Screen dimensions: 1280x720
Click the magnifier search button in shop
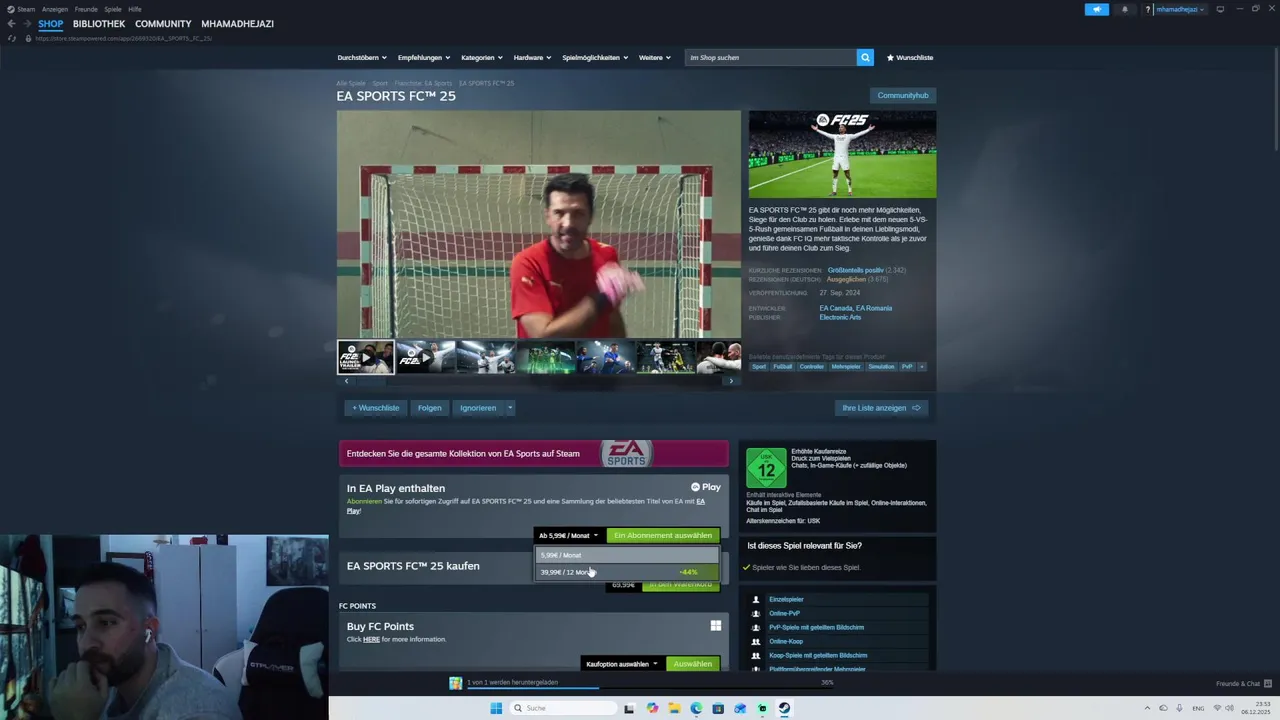click(865, 58)
